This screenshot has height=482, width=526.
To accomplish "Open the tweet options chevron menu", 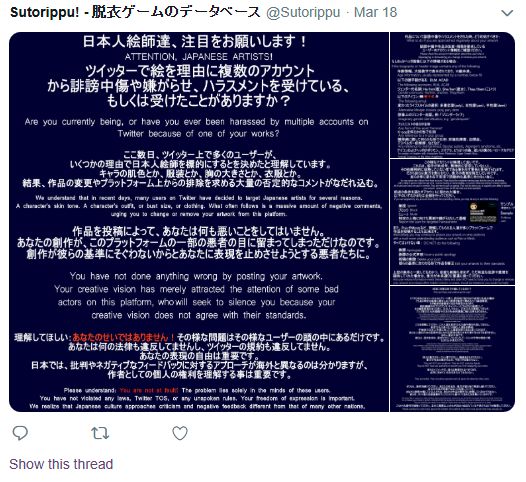I will pos(507,13).
